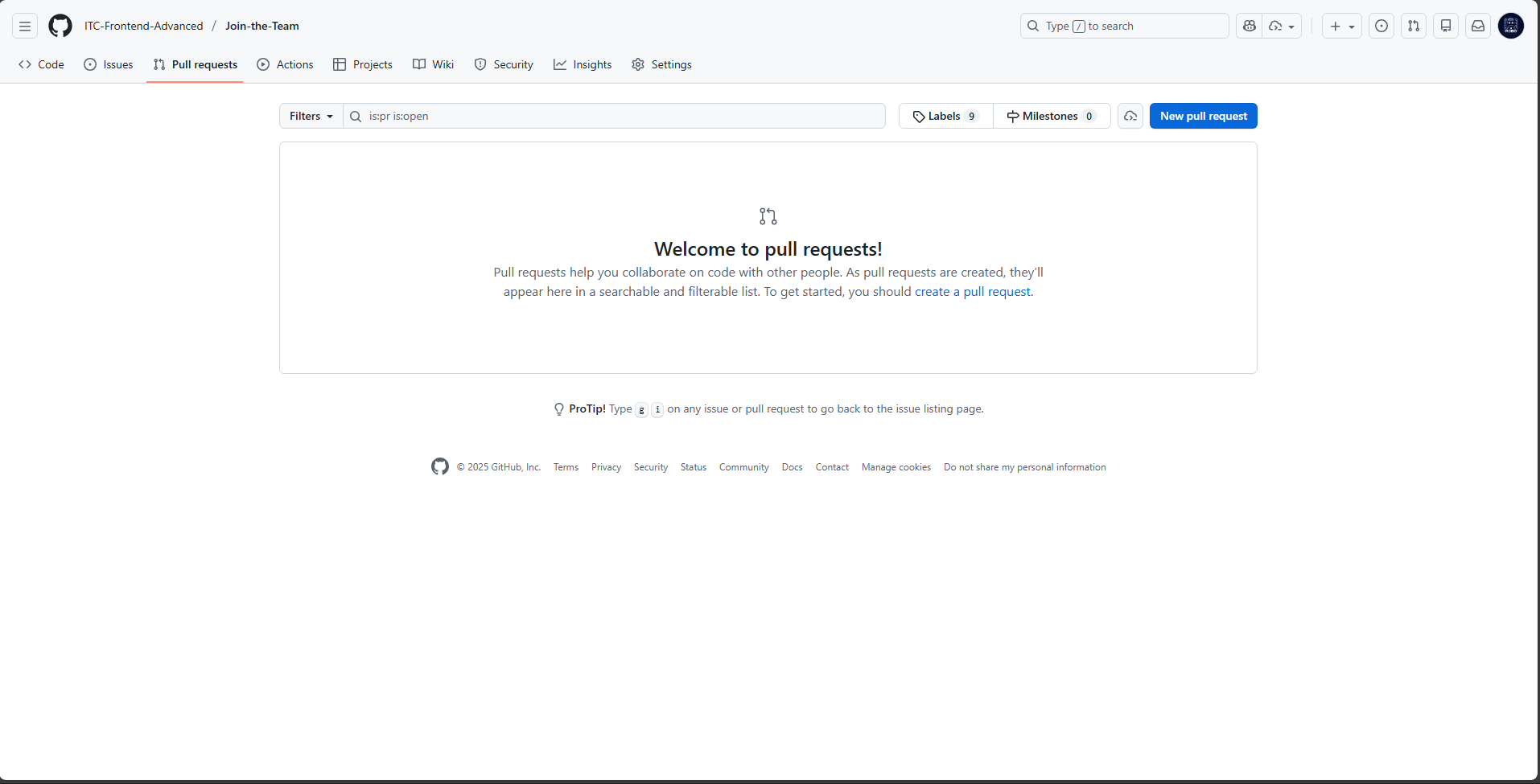Expand the plus create new dropdown

(1340, 26)
